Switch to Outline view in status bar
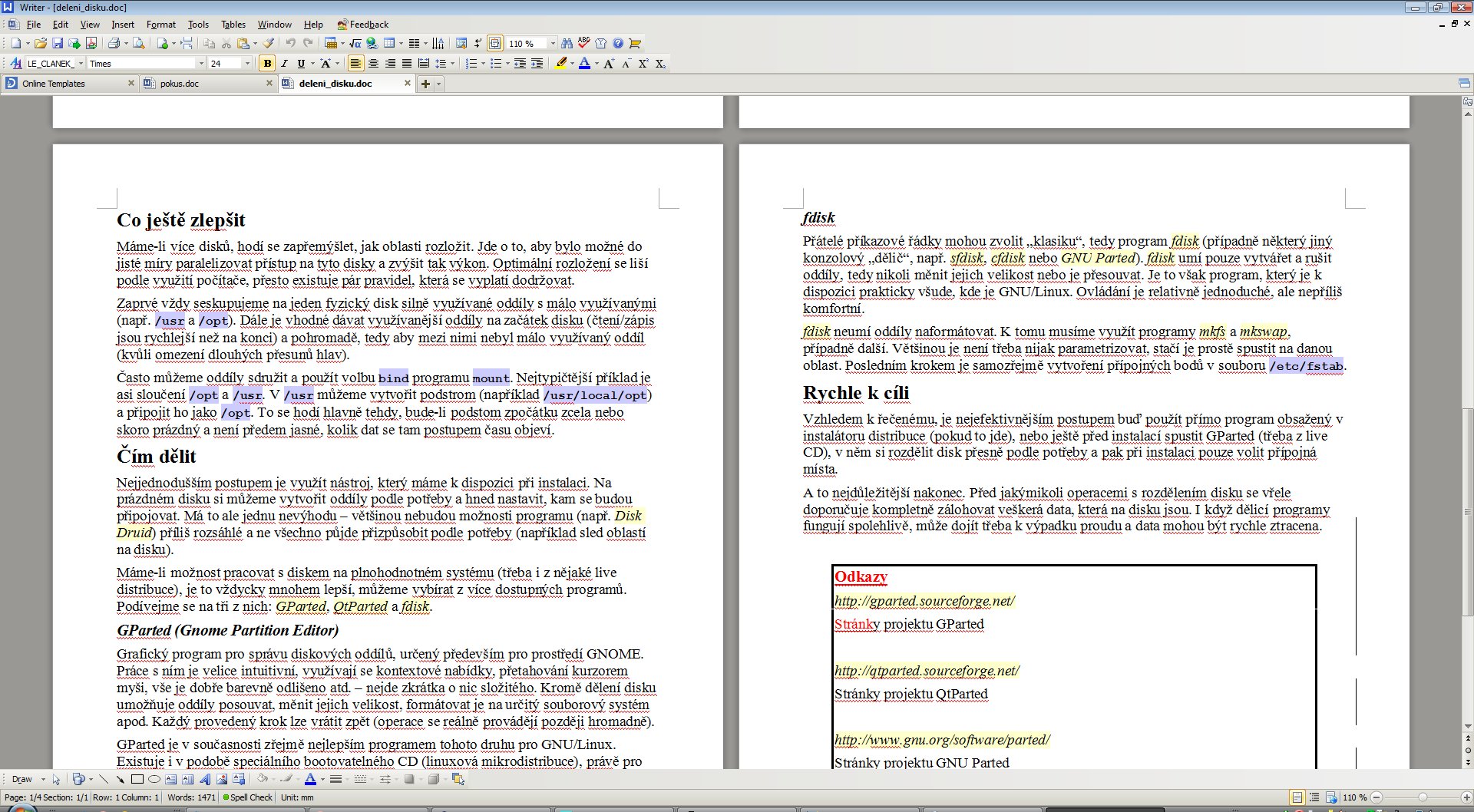 pyautogui.click(x=1314, y=797)
